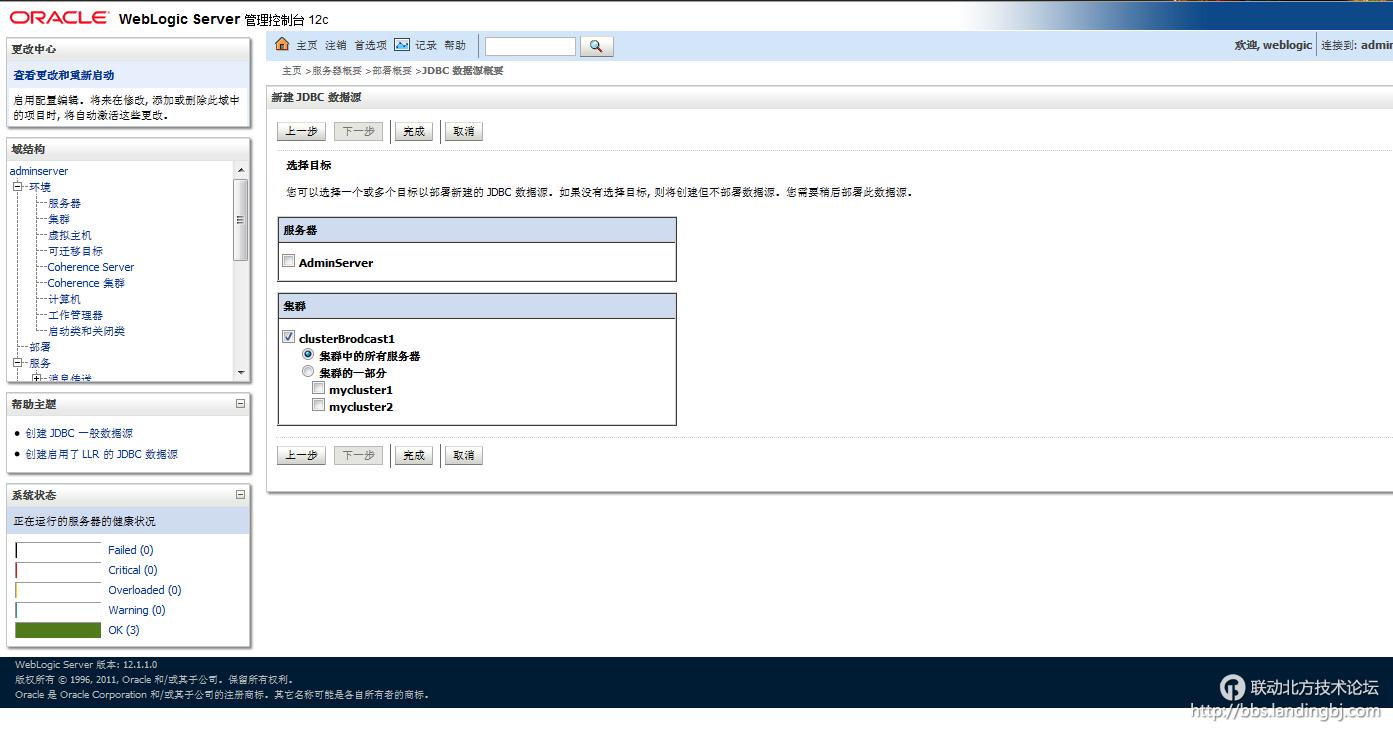Click the magnifier search button
Screen dimensions: 1393x732
596,46
